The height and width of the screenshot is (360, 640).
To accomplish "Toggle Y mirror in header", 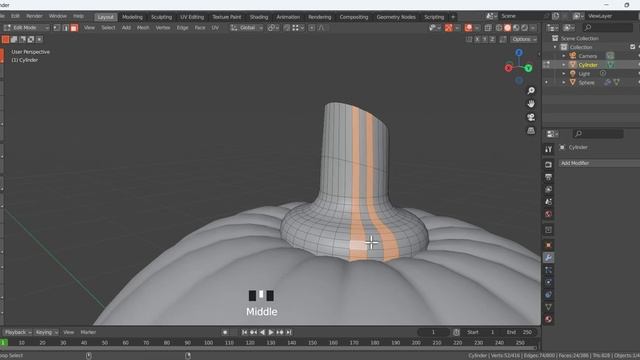I will 484,39.
